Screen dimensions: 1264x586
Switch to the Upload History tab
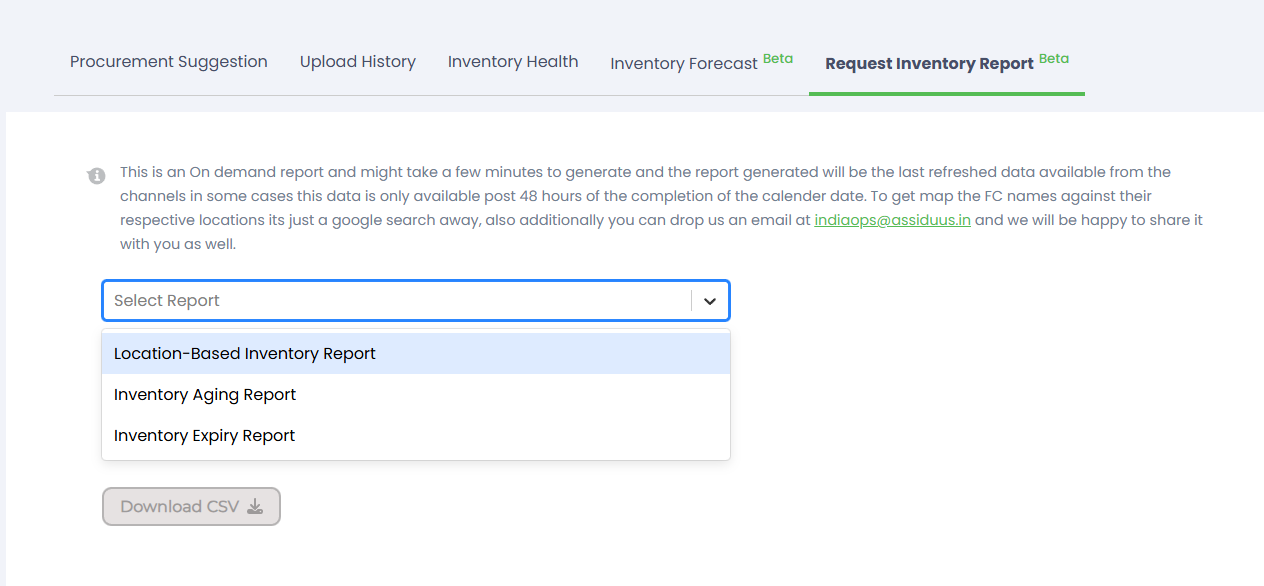click(x=358, y=62)
